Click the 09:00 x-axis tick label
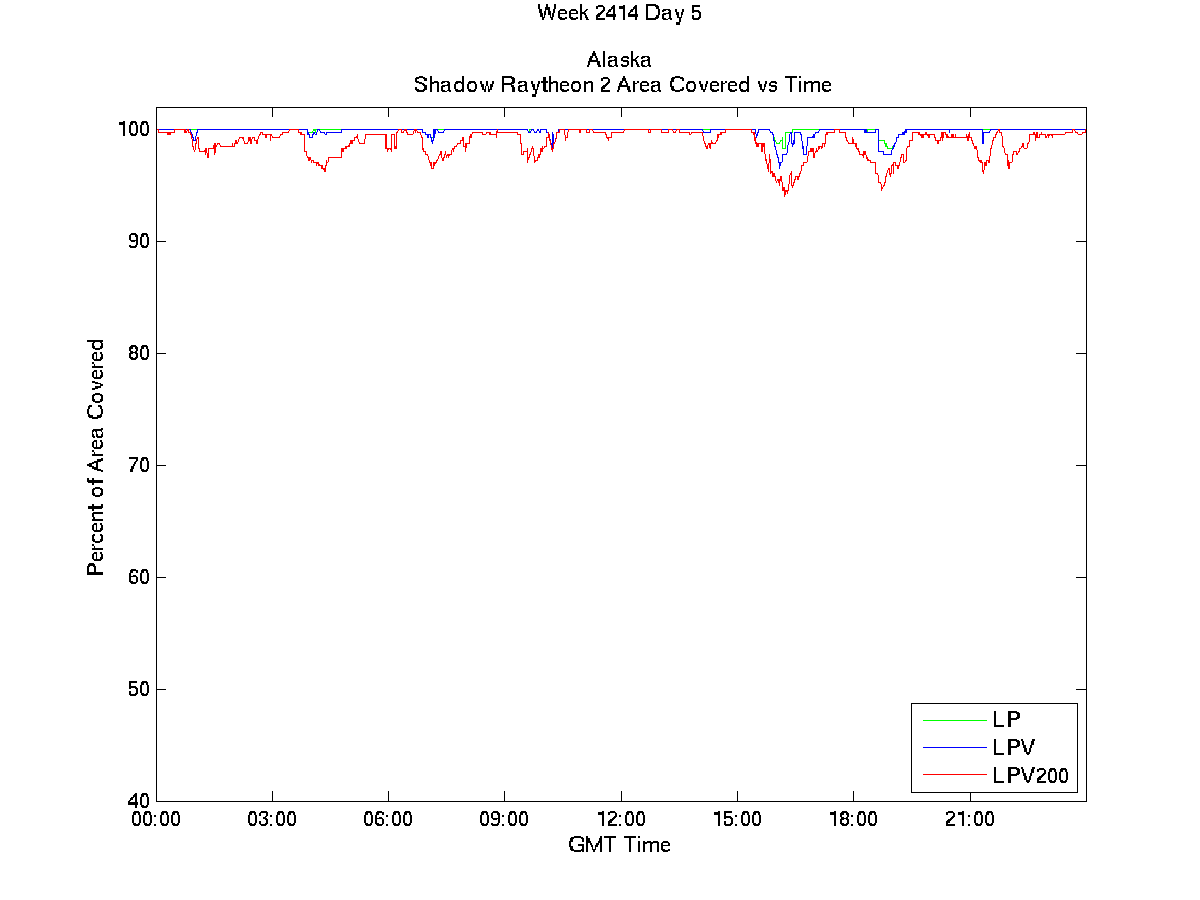1200x900 pixels. [504, 820]
